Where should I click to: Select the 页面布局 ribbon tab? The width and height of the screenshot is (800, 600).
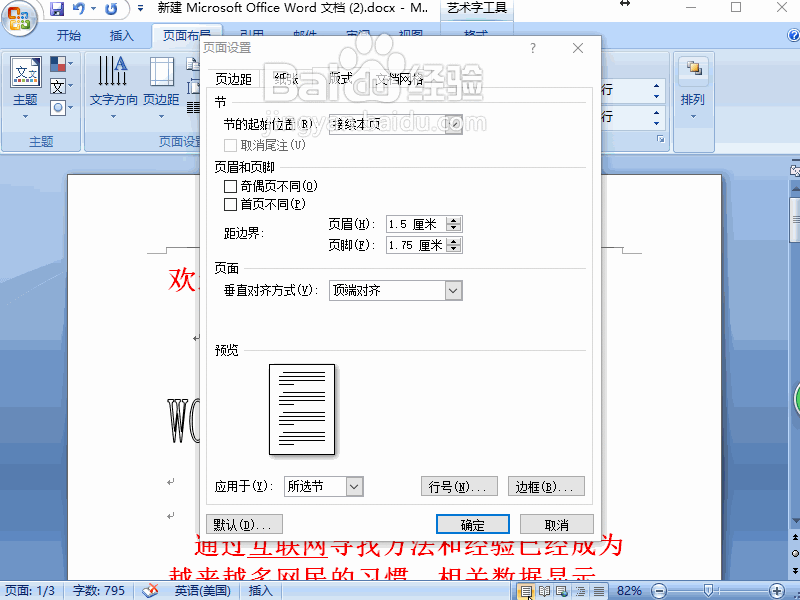187,35
